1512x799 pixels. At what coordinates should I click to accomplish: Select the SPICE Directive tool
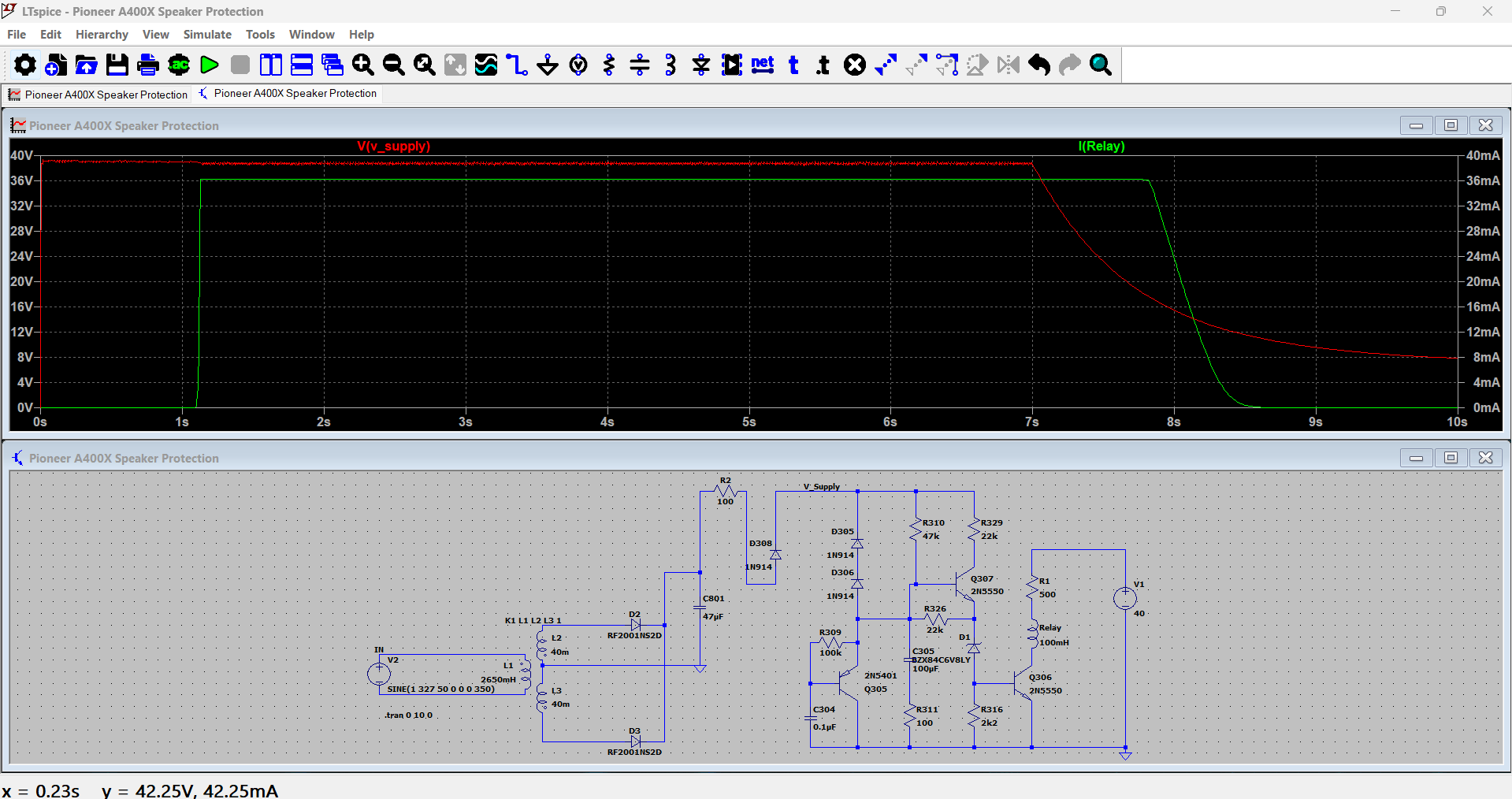point(824,65)
